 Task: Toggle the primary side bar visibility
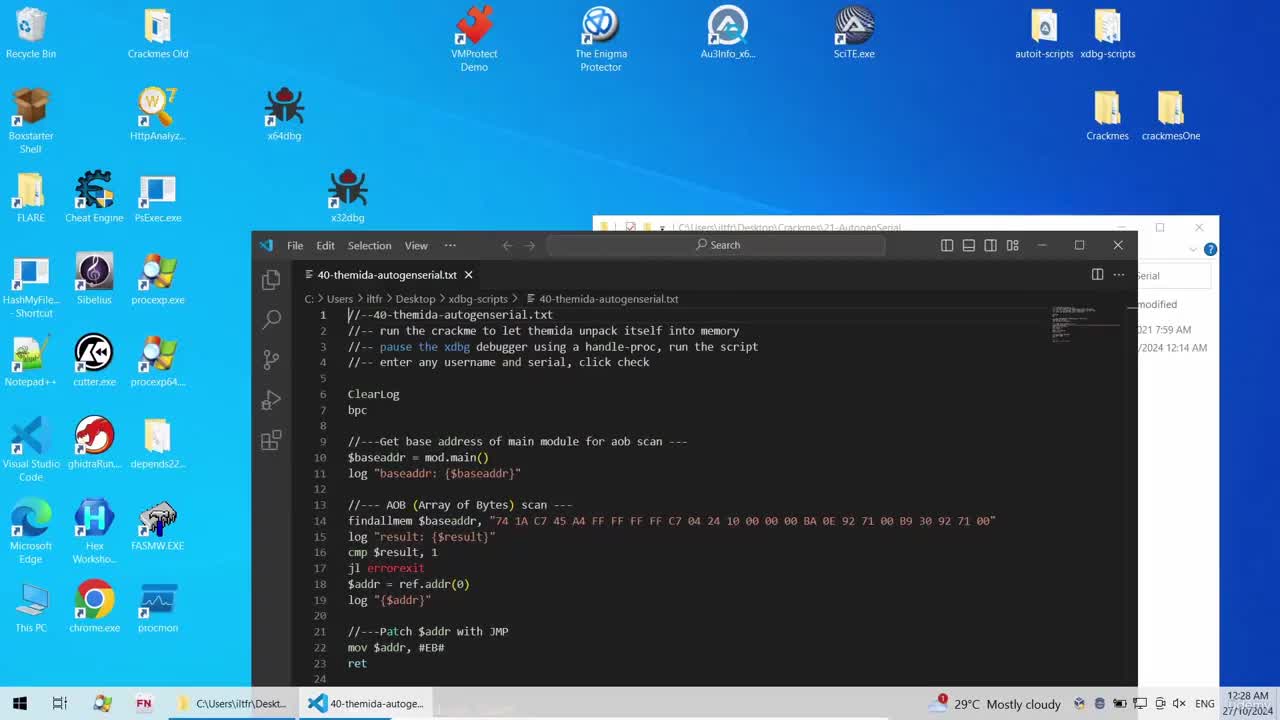point(947,245)
